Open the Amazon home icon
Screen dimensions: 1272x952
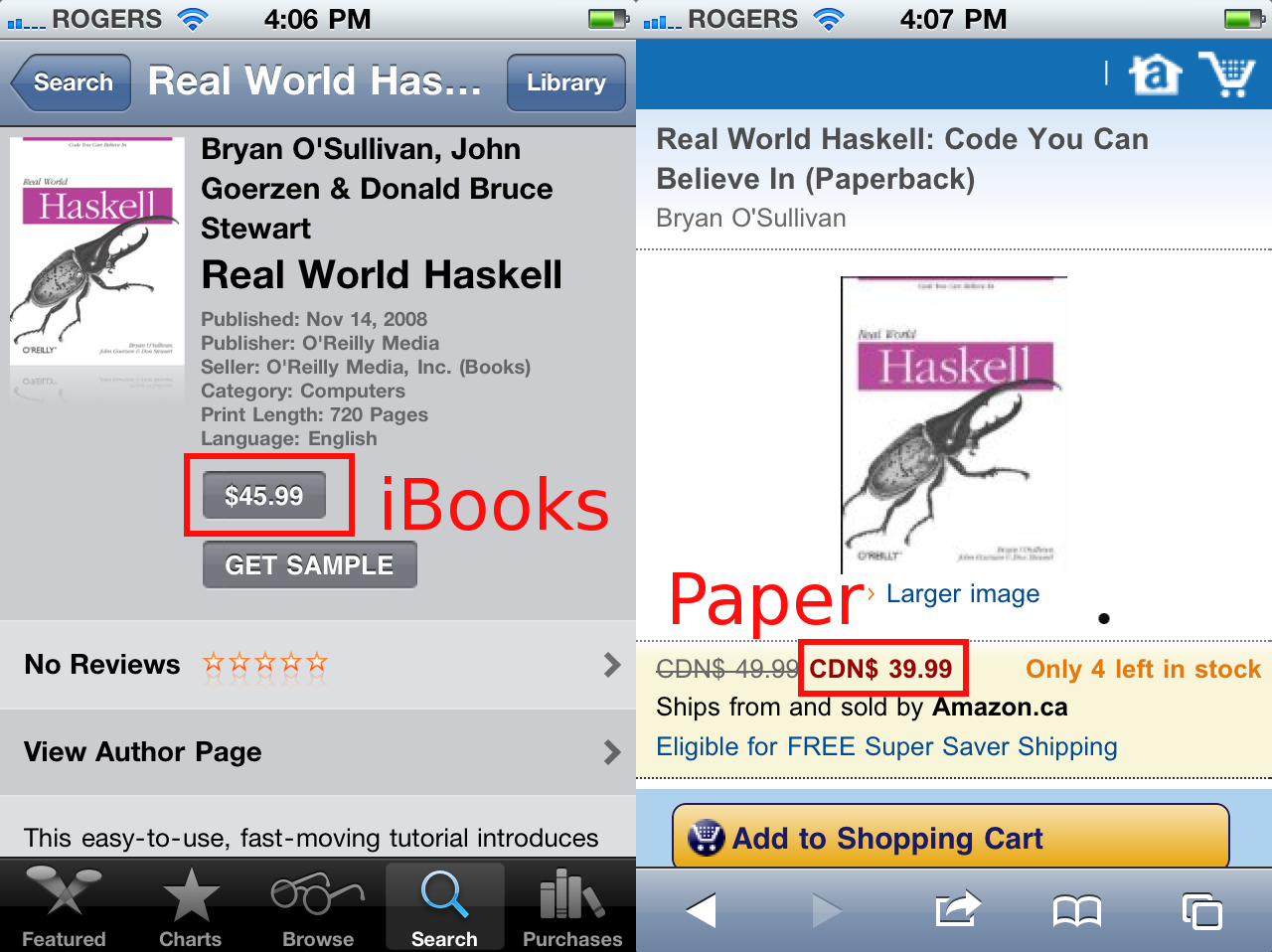1155,75
